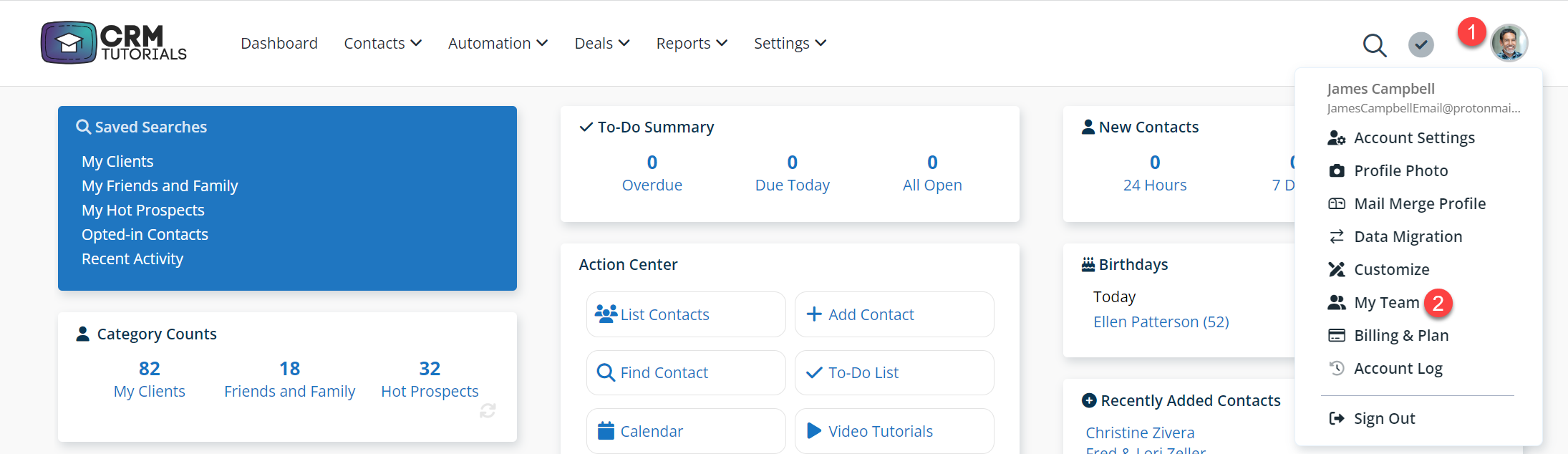This screenshot has height=454, width=1568.
Task: Click the Sign Out arrow icon
Action: 1336,419
